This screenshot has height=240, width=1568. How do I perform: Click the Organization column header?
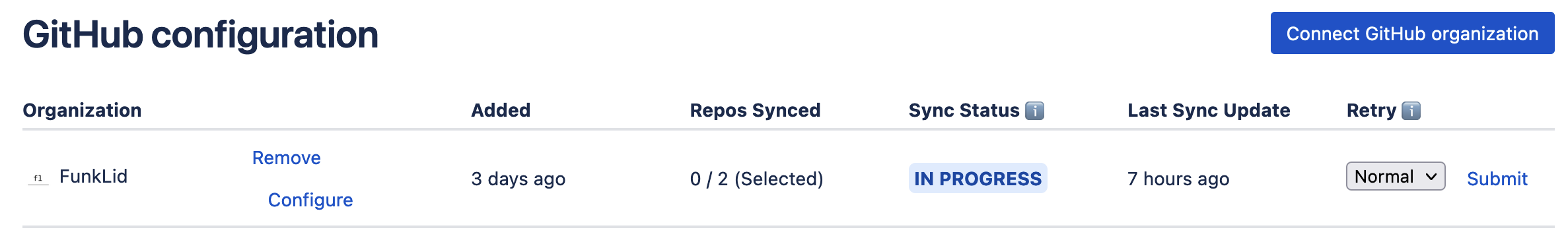[82, 110]
